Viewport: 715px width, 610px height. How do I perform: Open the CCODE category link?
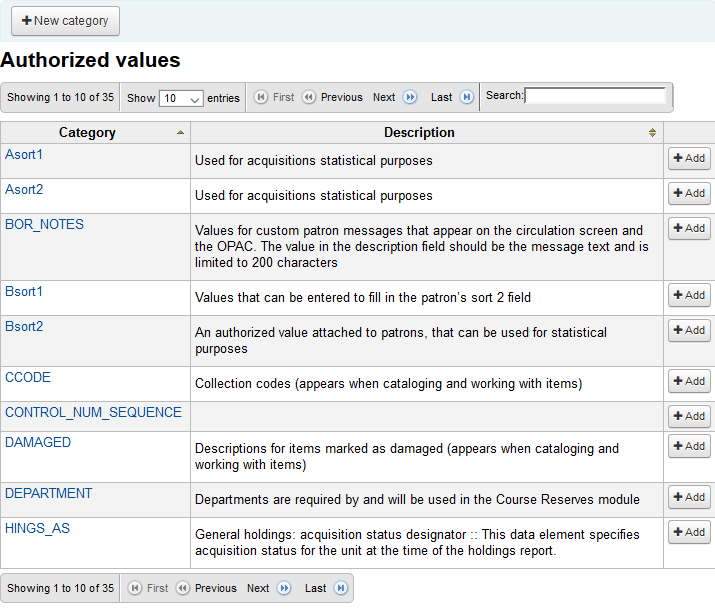[x=28, y=378]
